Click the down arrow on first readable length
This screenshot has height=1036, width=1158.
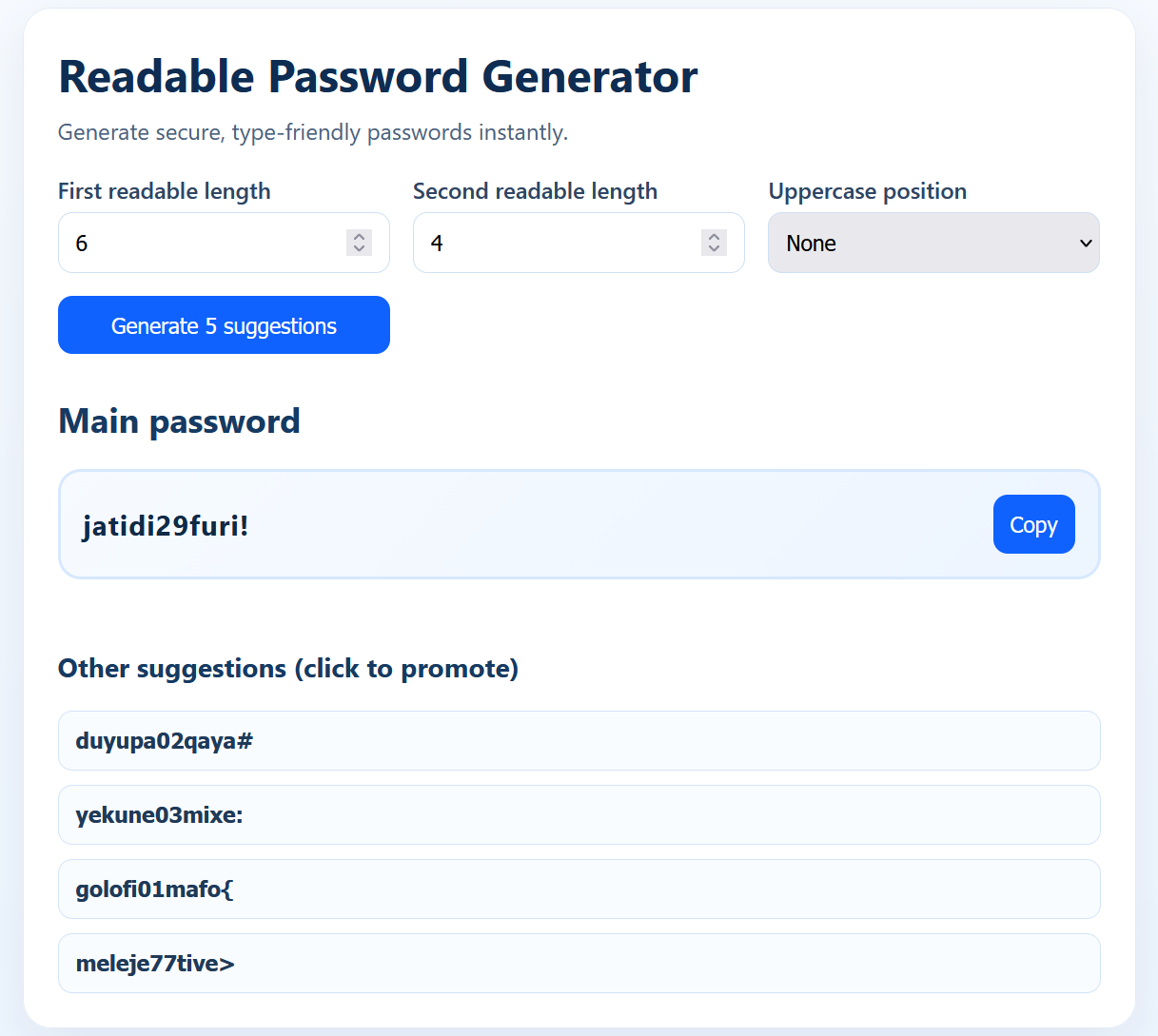[x=359, y=249]
